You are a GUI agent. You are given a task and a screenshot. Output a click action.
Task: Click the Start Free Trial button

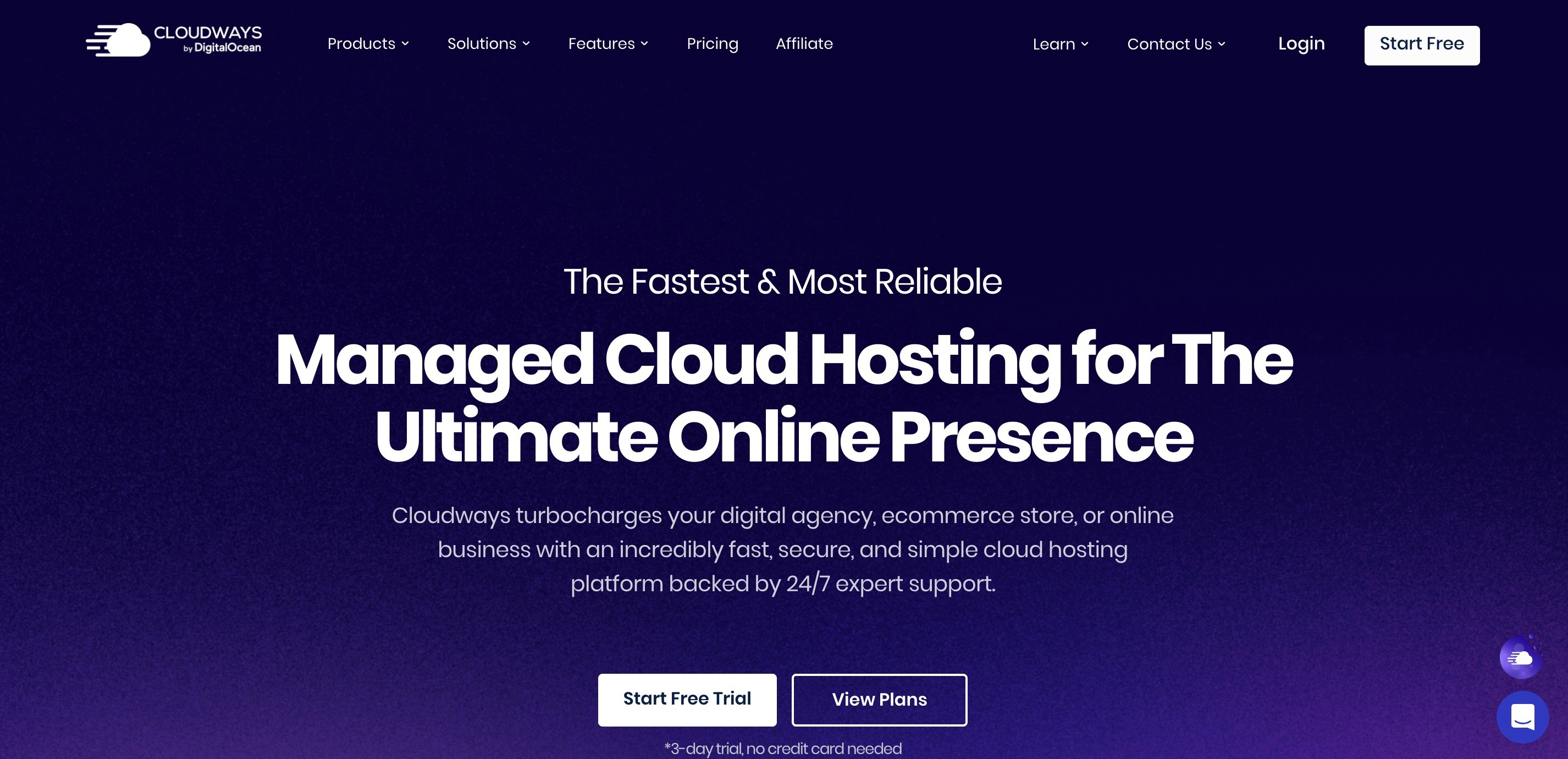point(686,698)
